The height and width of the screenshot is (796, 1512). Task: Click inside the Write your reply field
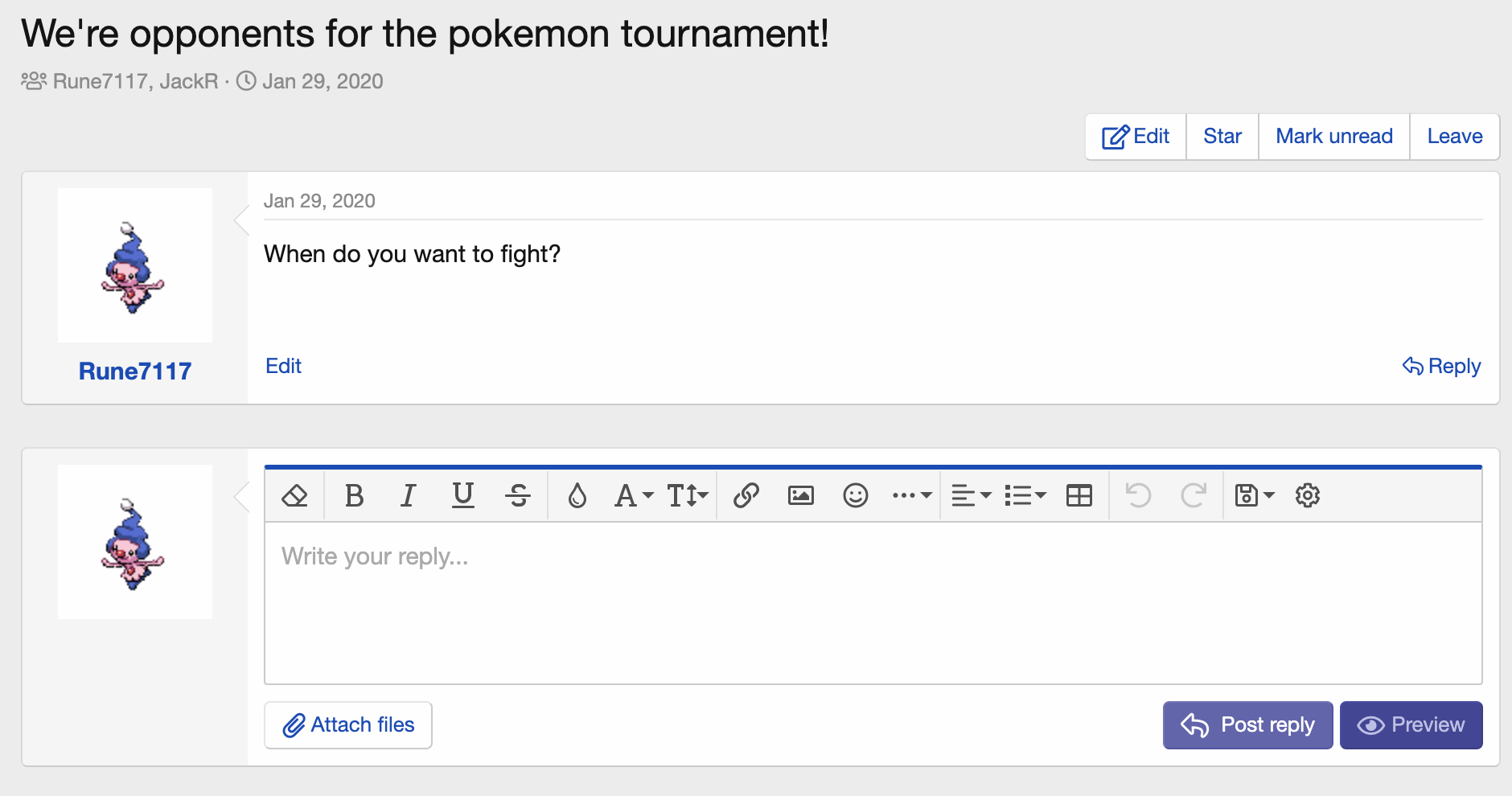[x=873, y=603]
